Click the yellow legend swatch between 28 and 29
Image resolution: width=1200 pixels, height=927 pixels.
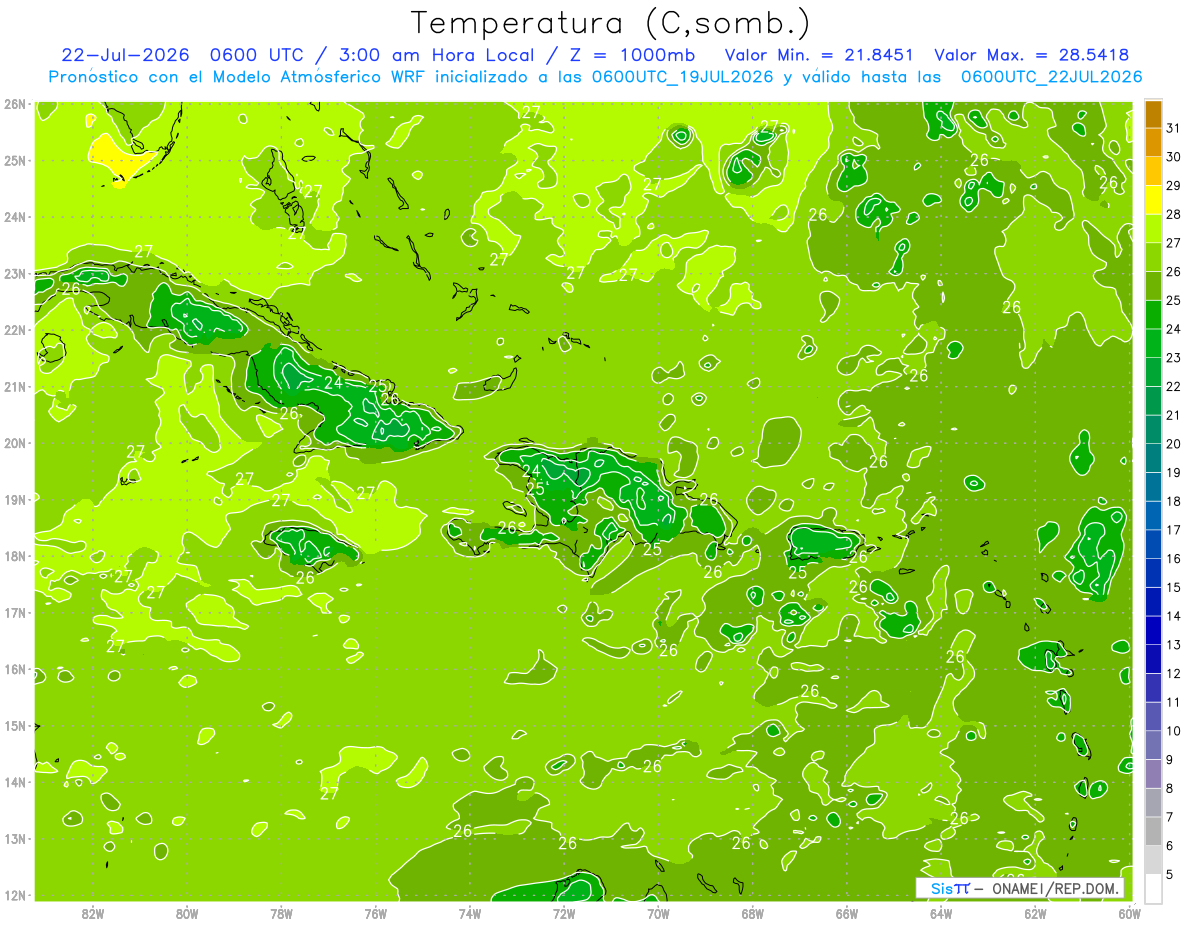[1153, 199]
